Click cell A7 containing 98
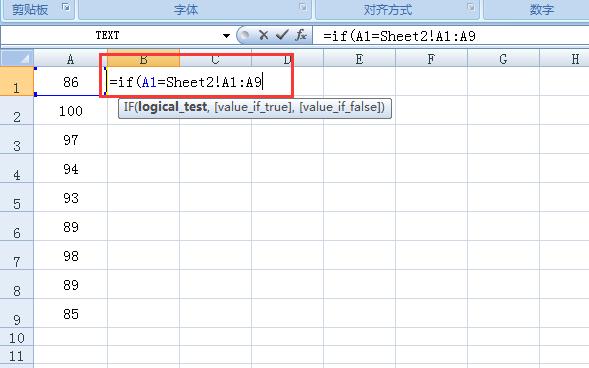Screen dimensions: 589x368 [x=71, y=255]
